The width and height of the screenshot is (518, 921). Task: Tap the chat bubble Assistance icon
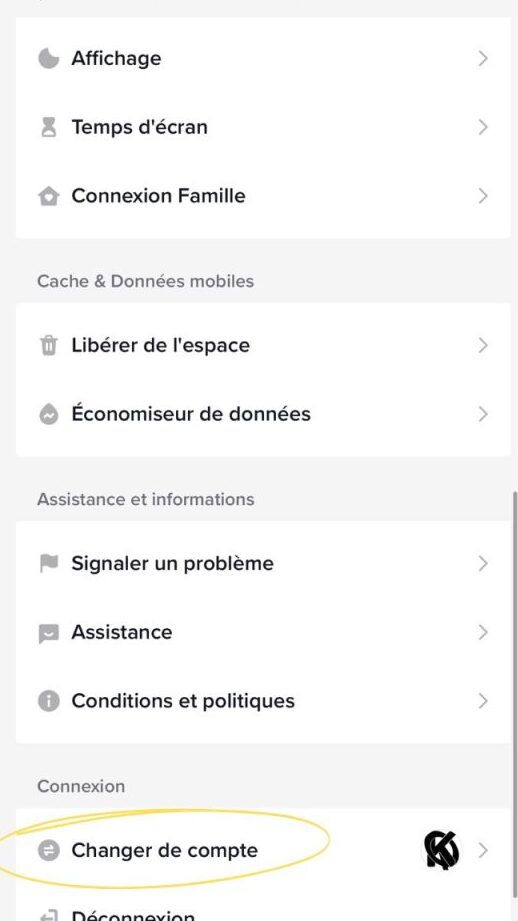point(49,633)
